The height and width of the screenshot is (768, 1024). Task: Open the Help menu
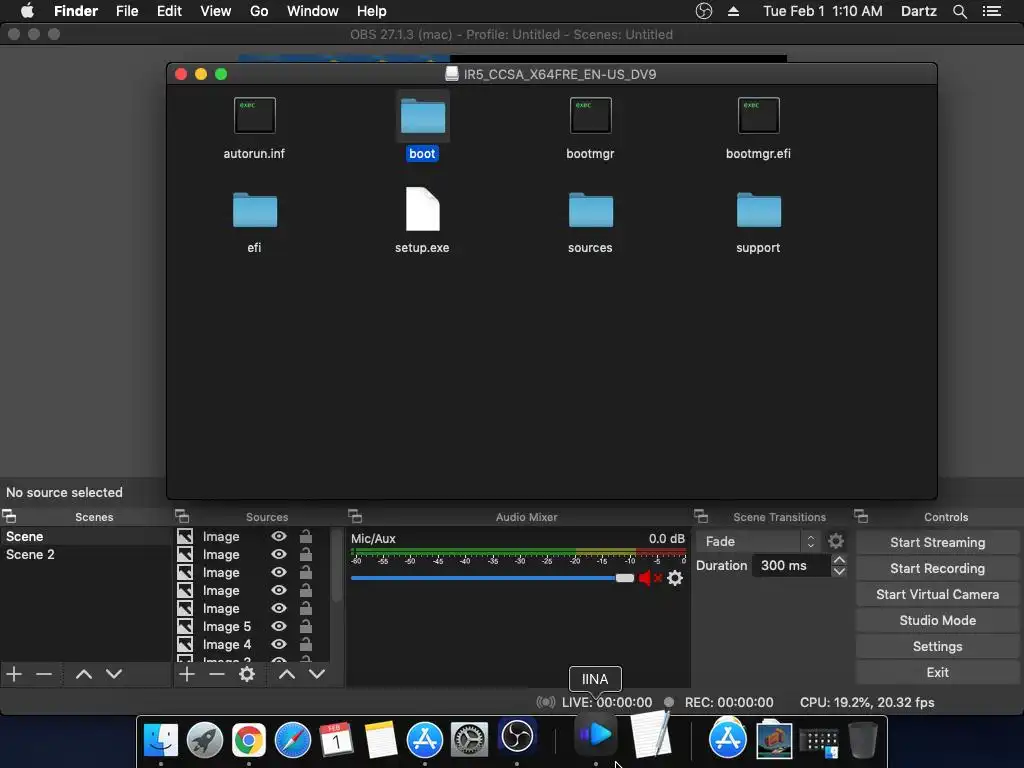click(372, 11)
